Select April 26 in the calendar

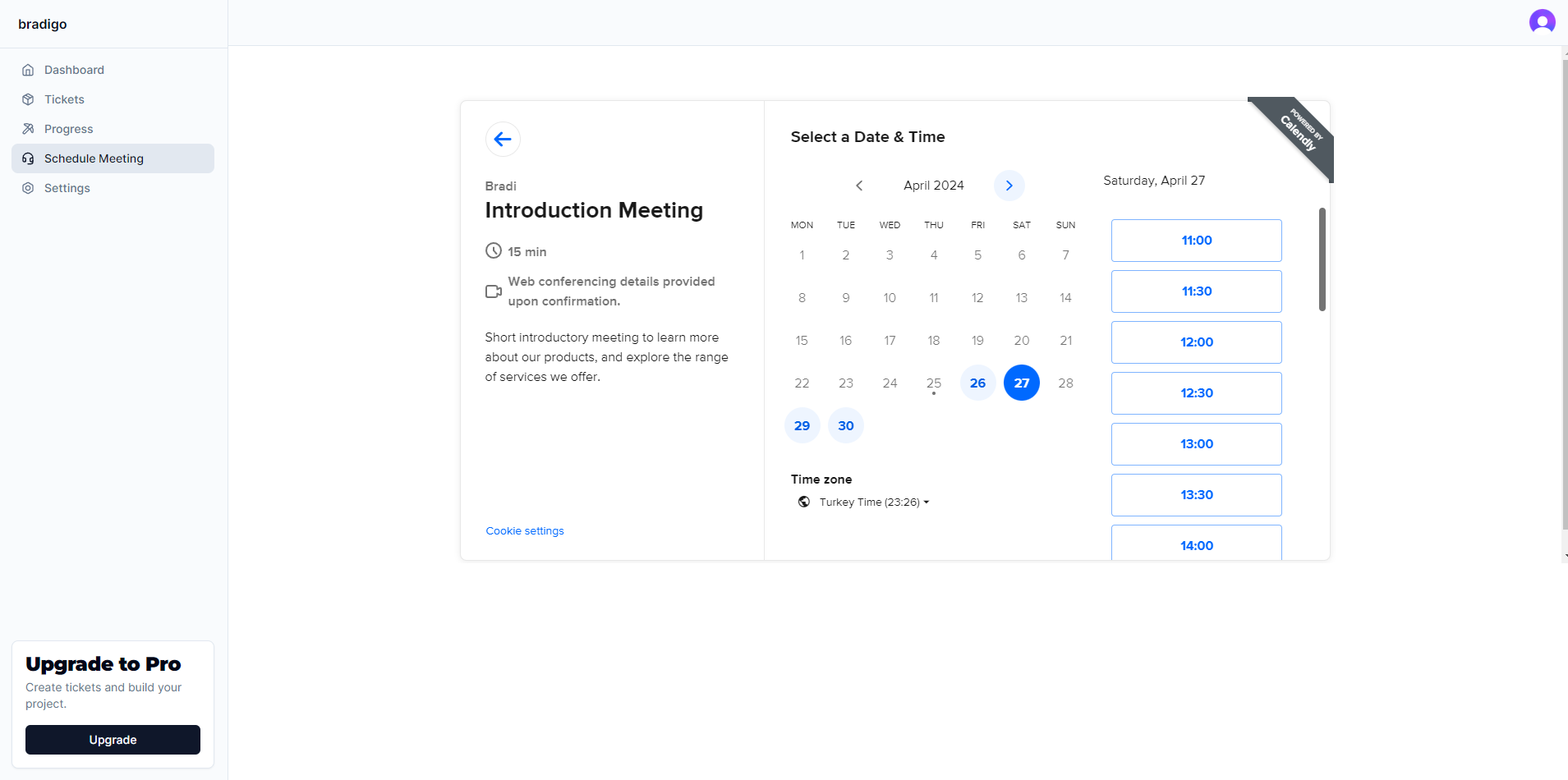[x=977, y=383]
